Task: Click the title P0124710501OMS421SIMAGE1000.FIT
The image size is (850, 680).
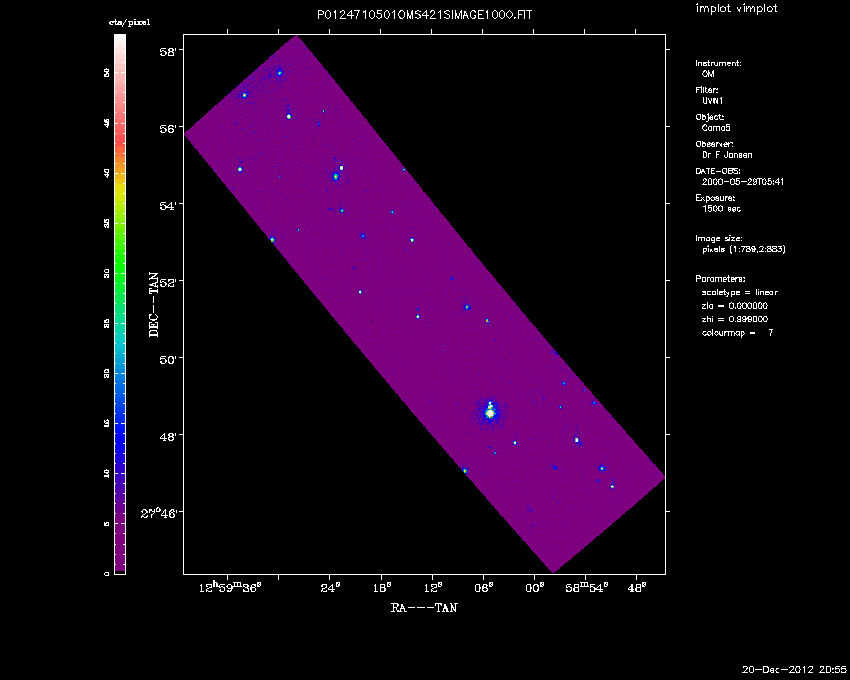Action: pyautogui.click(x=424, y=15)
